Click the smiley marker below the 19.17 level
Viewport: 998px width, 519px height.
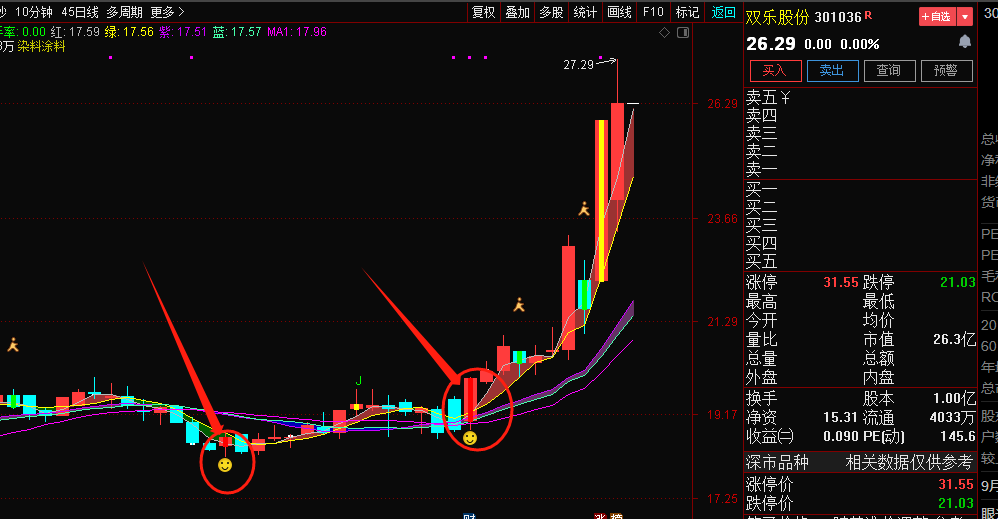pos(470,437)
